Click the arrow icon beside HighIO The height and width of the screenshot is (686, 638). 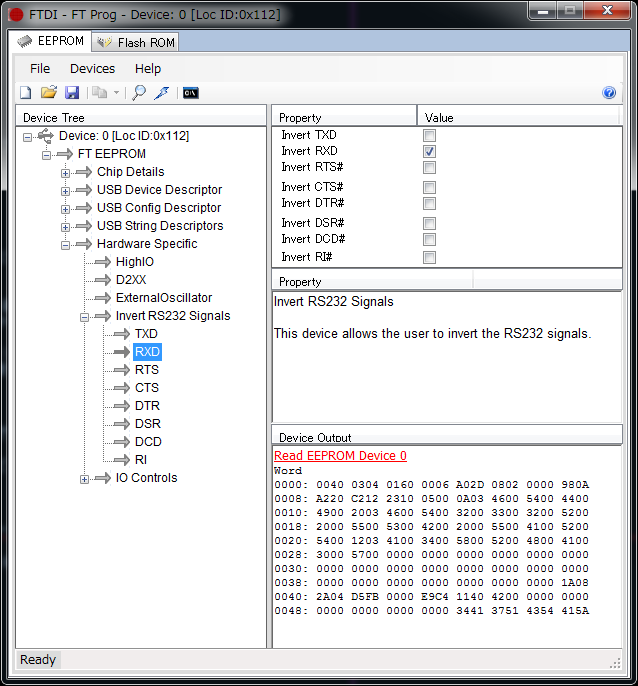103,262
